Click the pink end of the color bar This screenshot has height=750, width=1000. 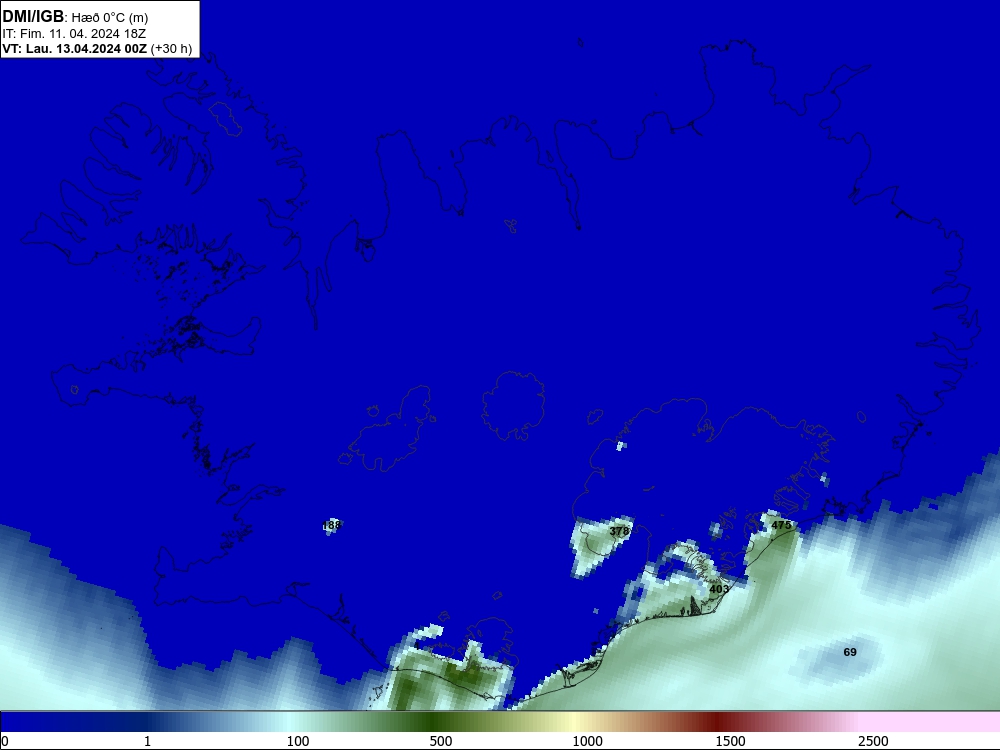point(931,722)
